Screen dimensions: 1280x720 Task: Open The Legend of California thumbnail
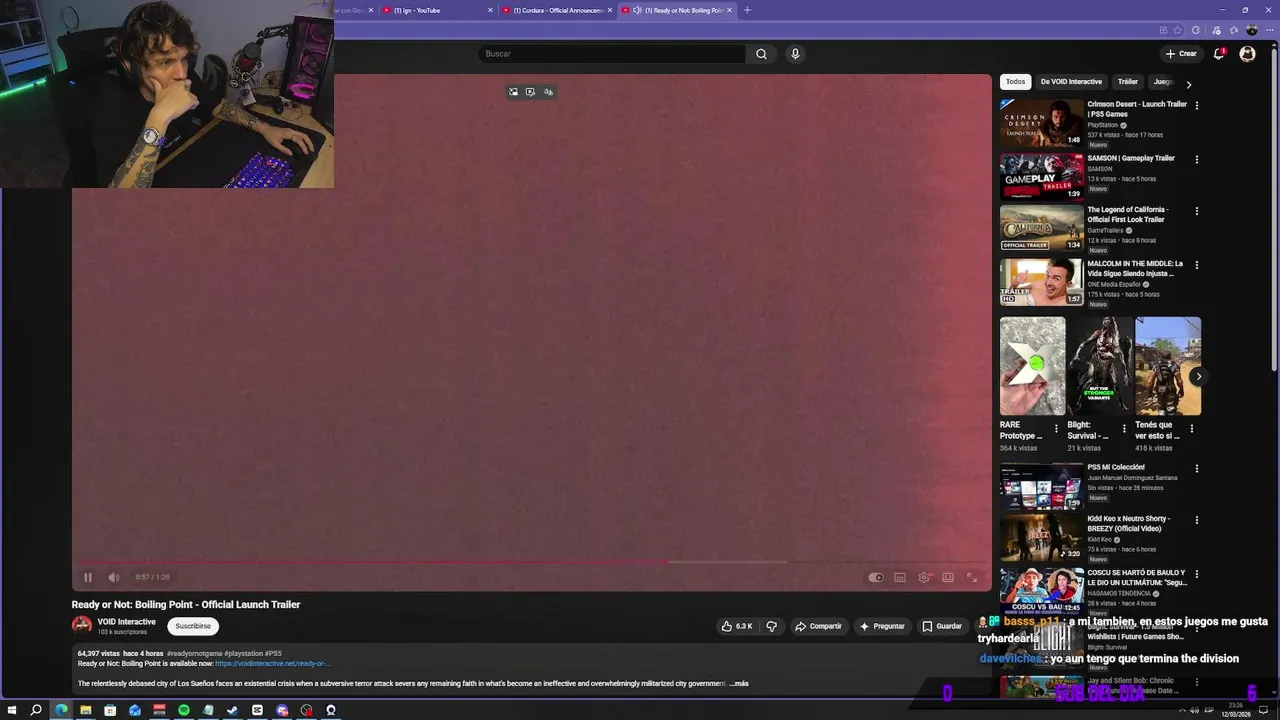1042,228
